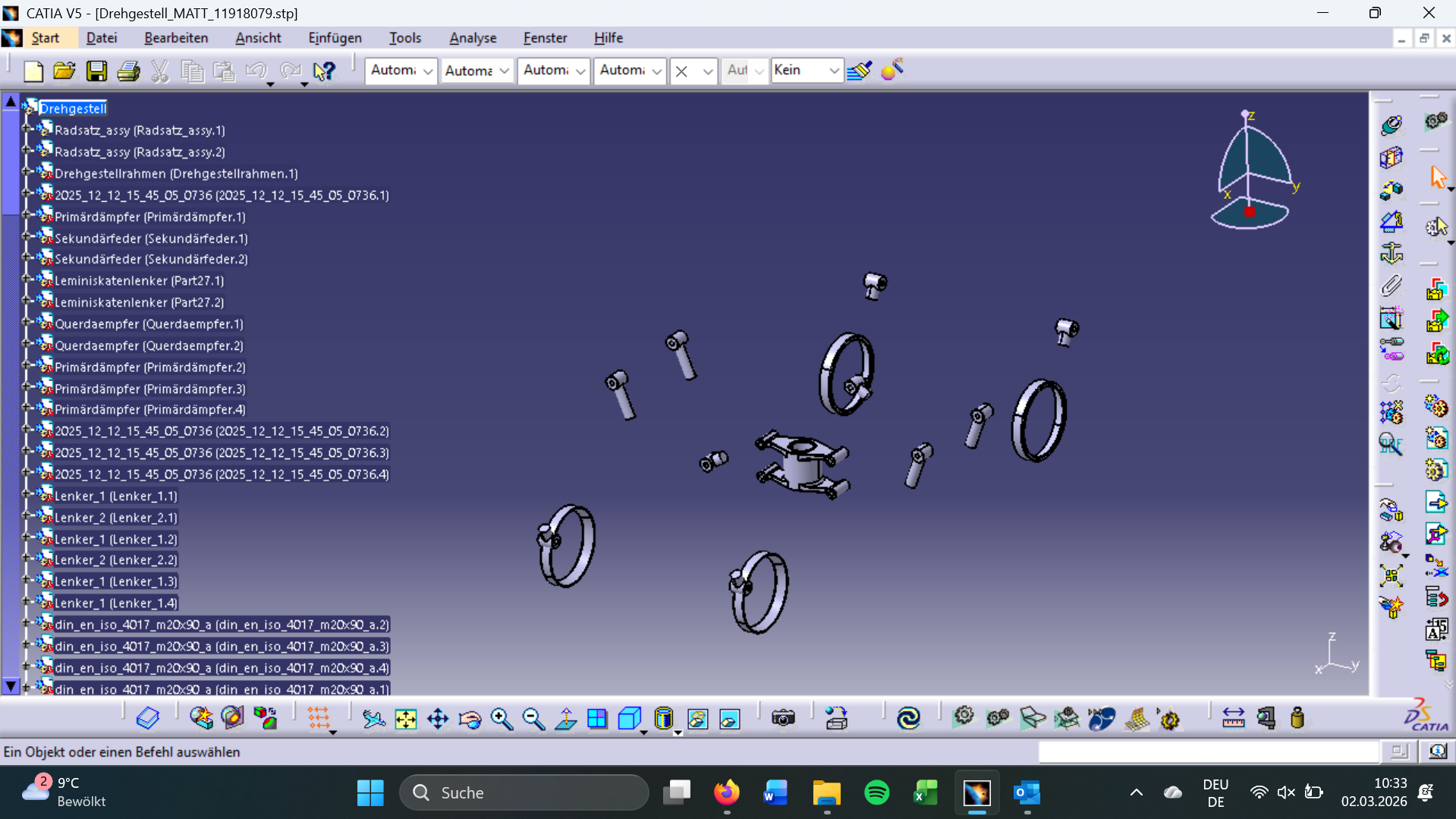Expand the Drehgestellrahmen tree node

(x=27, y=172)
